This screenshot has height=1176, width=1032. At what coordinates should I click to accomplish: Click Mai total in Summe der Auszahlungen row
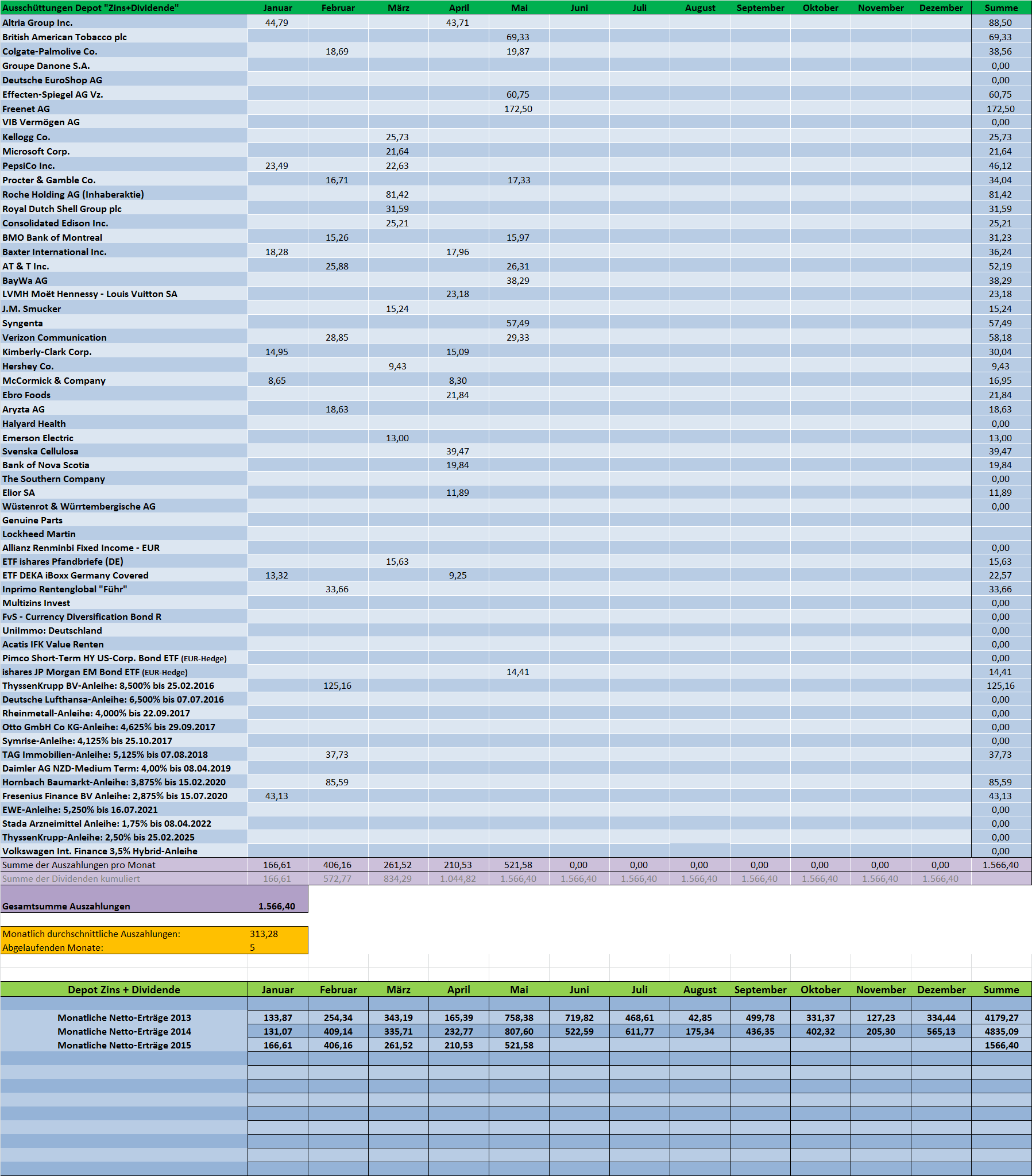[519, 866]
